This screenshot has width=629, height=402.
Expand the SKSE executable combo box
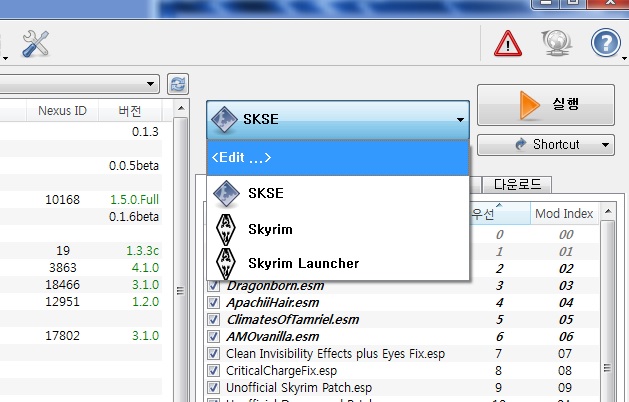pos(338,119)
